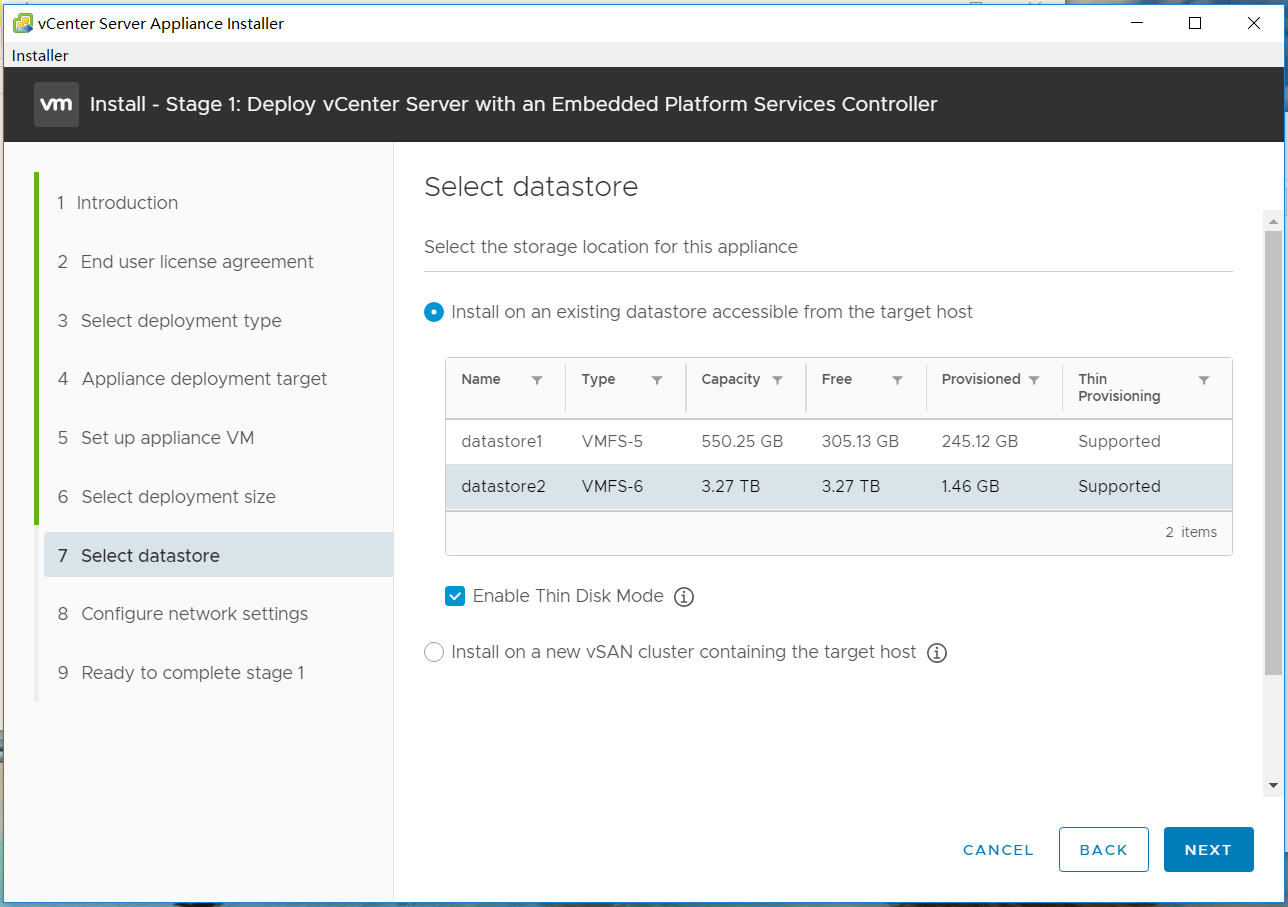Click the 1.46 GB provisioned cell
1288x907 pixels.
[970, 486]
